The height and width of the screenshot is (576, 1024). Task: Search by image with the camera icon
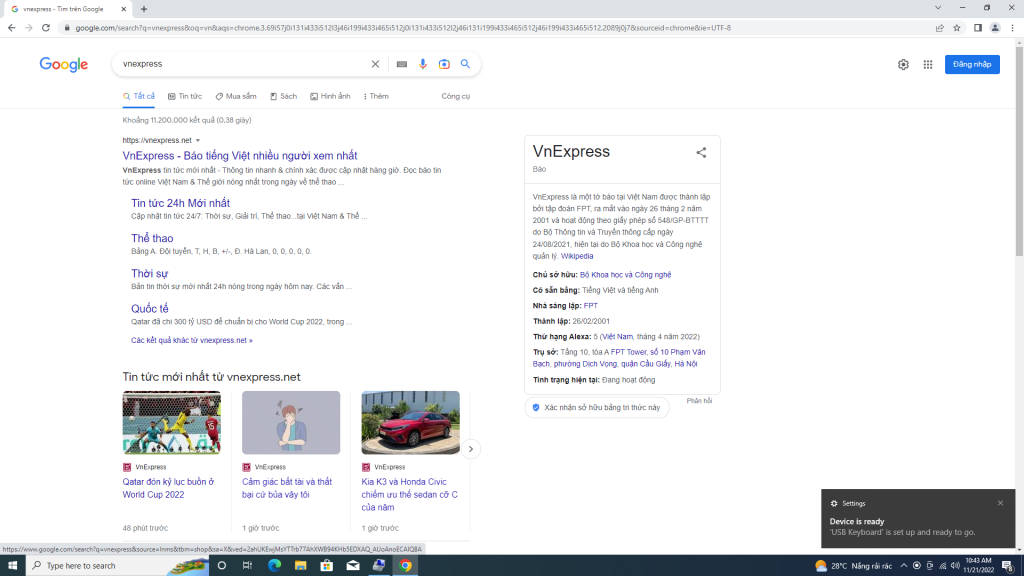(444, 64)
